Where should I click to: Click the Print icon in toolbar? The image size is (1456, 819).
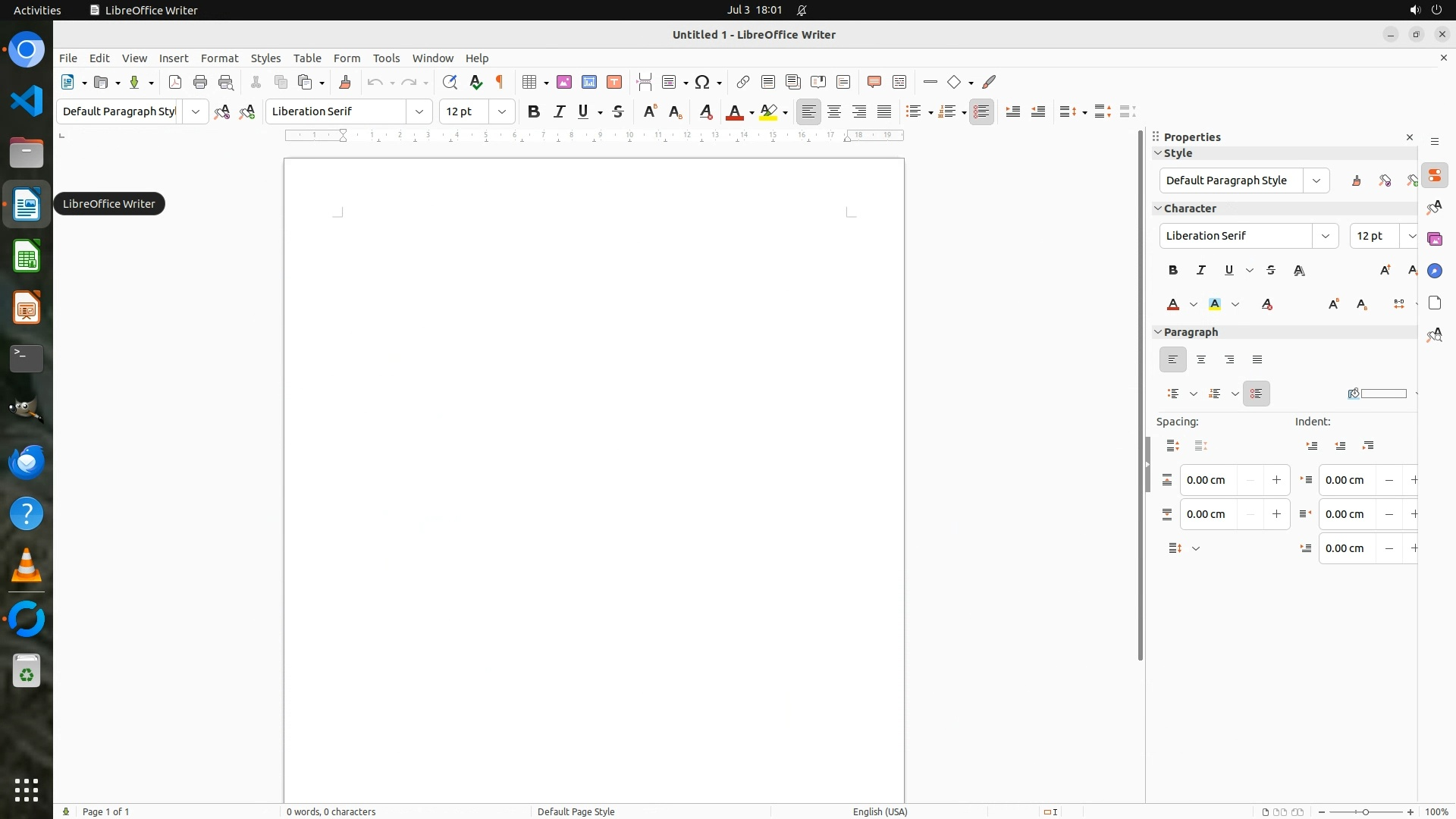tap(200, 82)
